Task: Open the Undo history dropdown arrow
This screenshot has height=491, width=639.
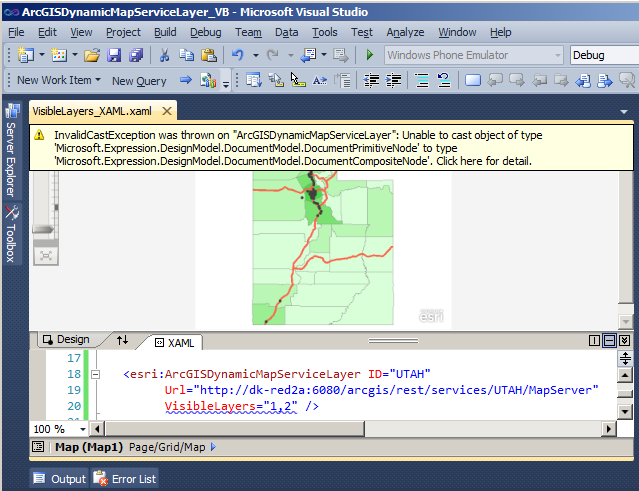Action: pyautogui.click(x=256, y=55)
